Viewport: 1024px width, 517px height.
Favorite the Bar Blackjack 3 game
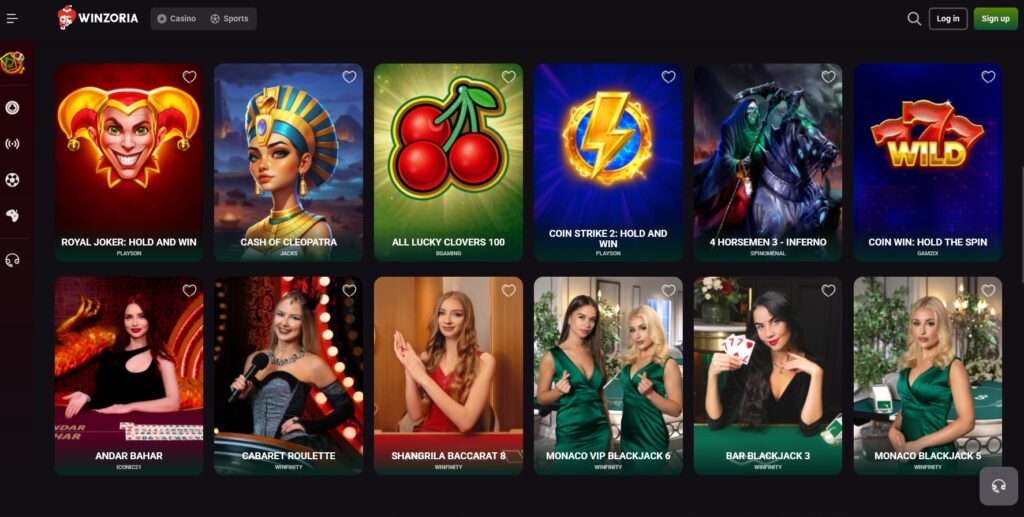pyautogui.click(x=828, y=290)
